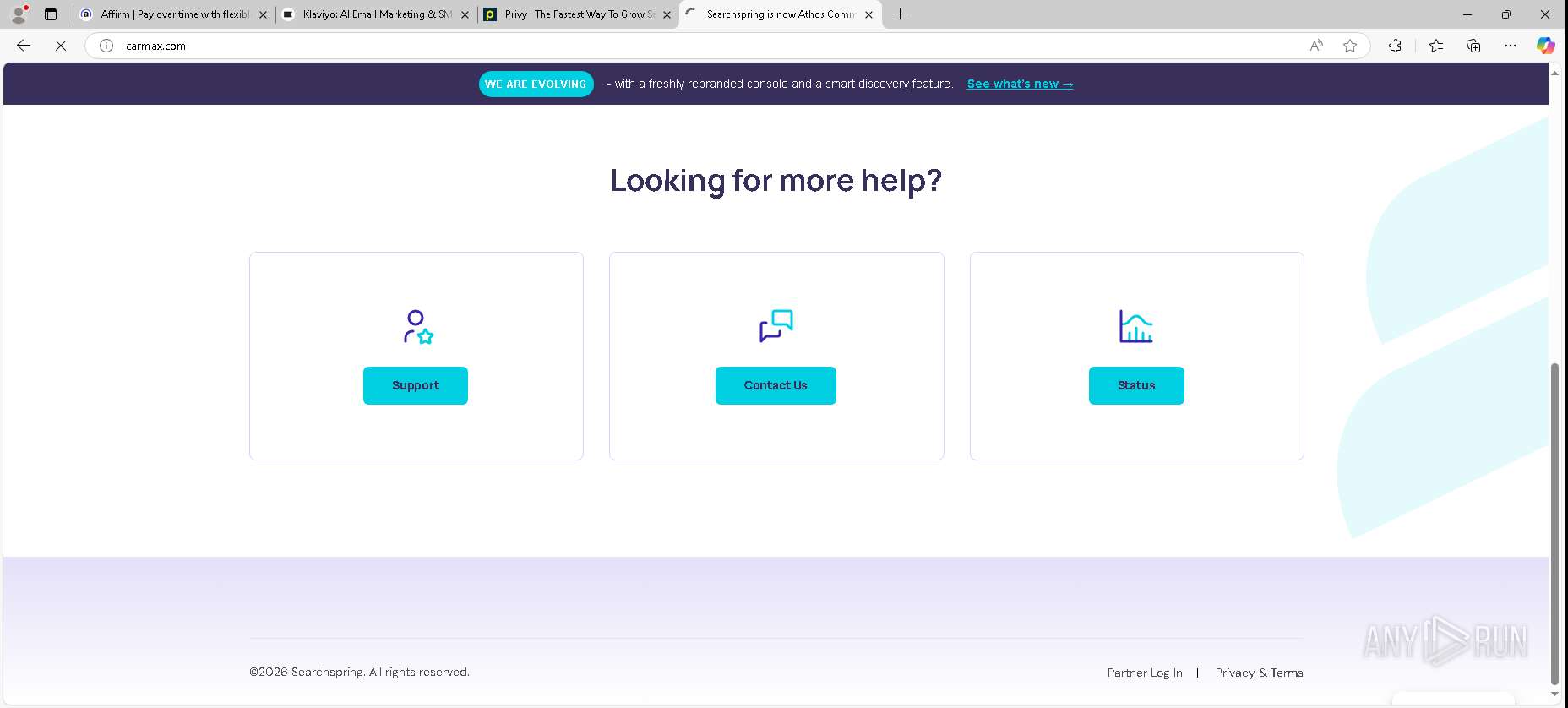1568x708 pixels.
Task: Open the browser profile icon
Action: 19,14
